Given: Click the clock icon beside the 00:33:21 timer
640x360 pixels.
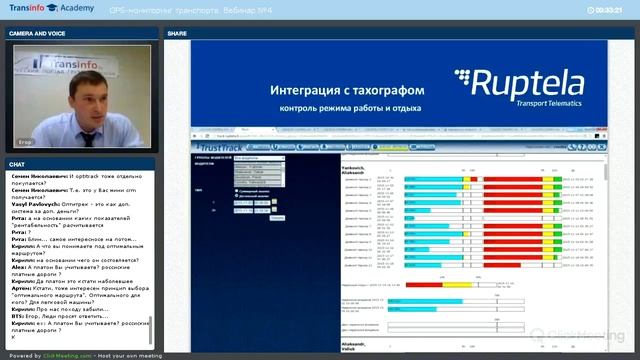Looking at the screenshot, I should (590, 10).
